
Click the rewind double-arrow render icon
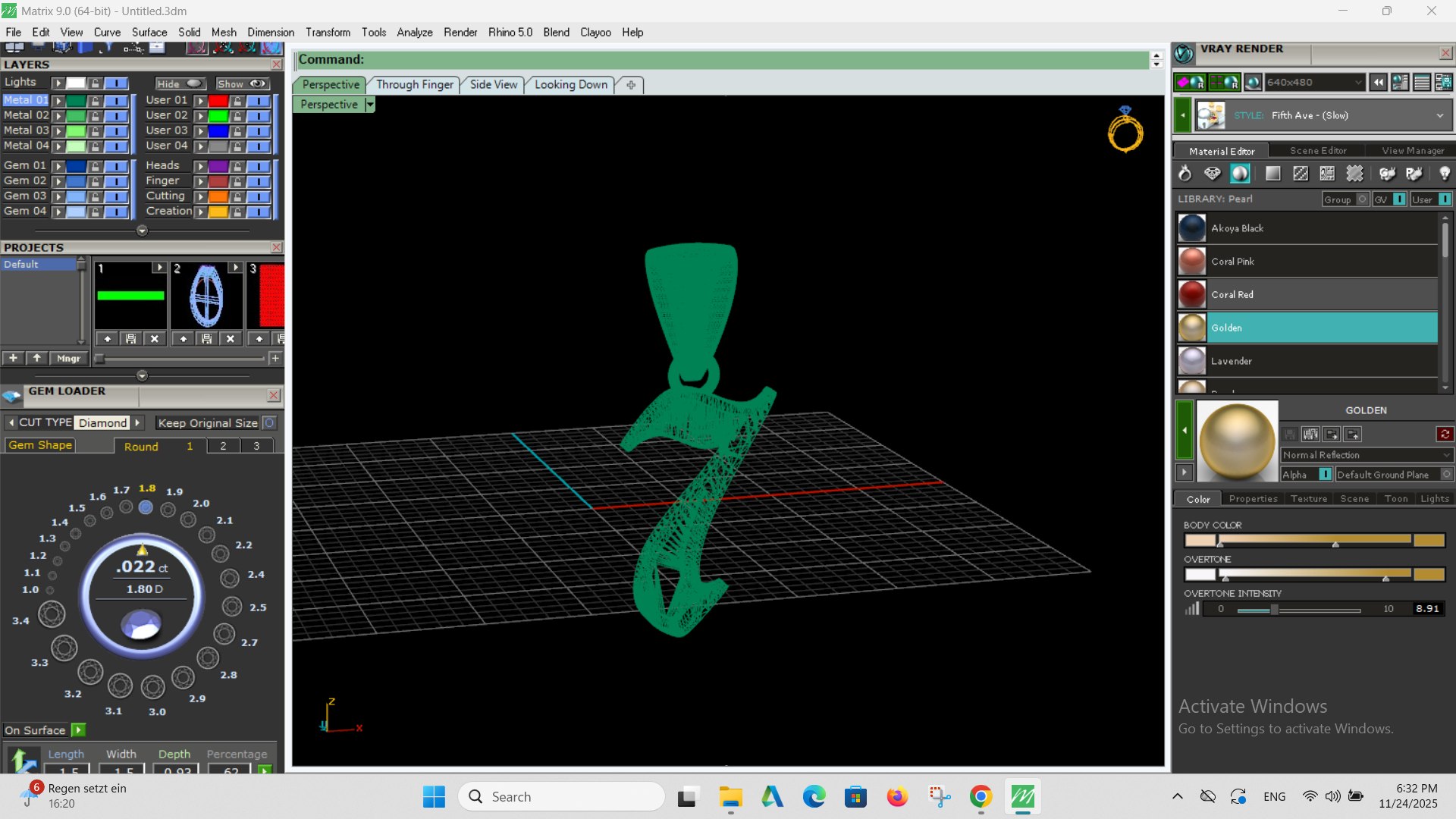coord(1378,82)
